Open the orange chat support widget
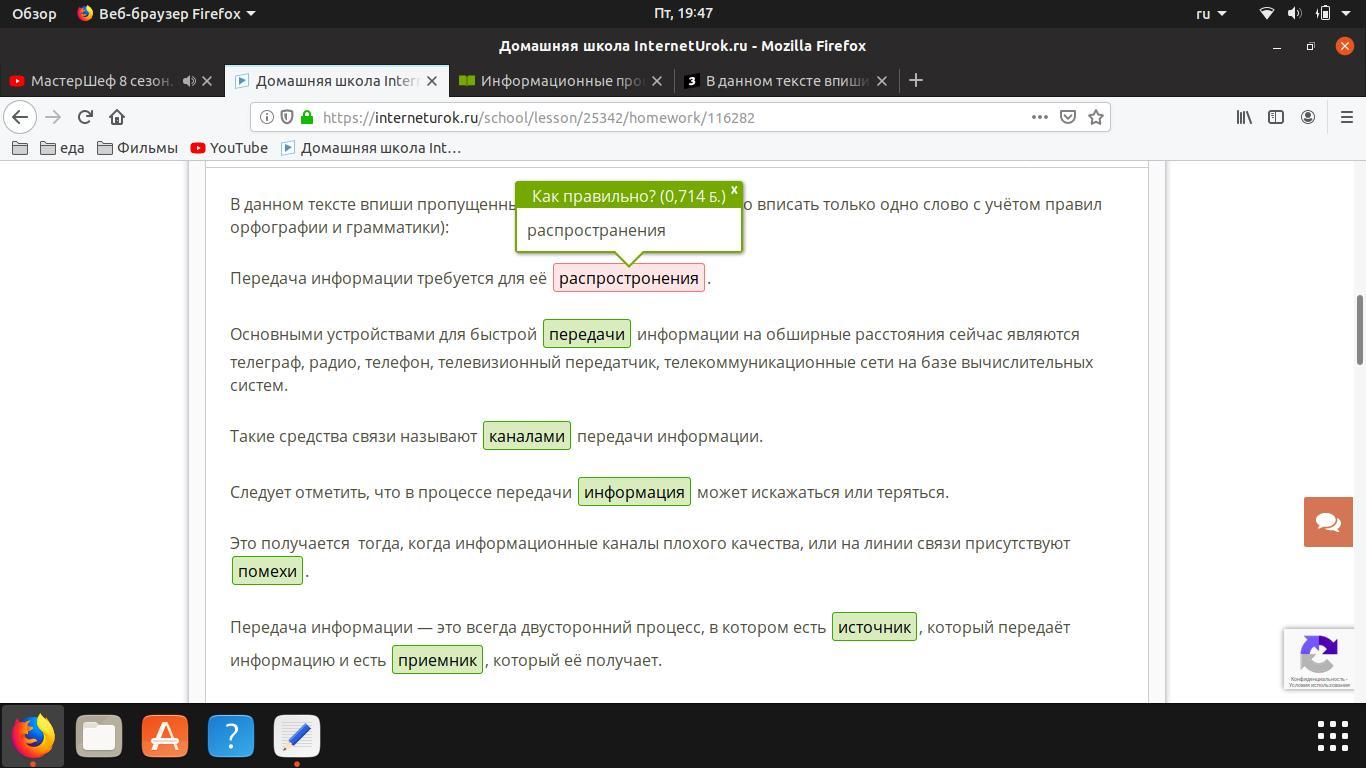The width and height of the screenshot is (1366, 768). 1328,522
